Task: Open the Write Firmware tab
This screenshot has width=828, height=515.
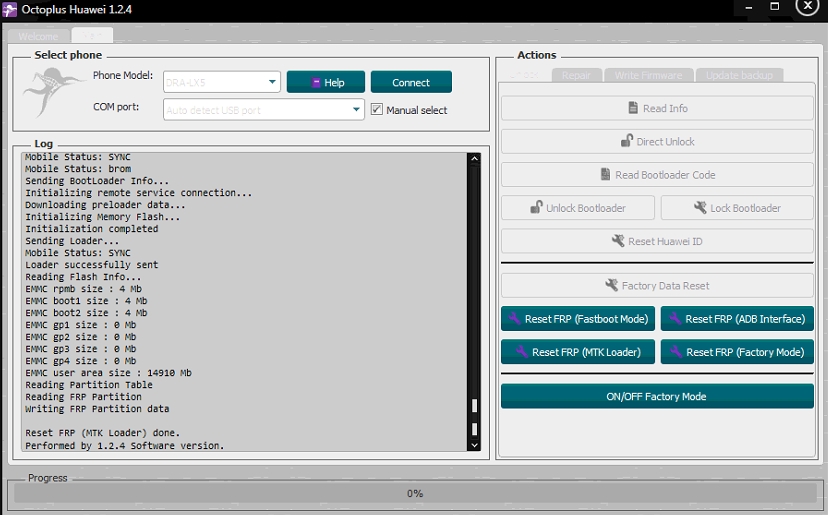Action: click(x=648, y=75)
